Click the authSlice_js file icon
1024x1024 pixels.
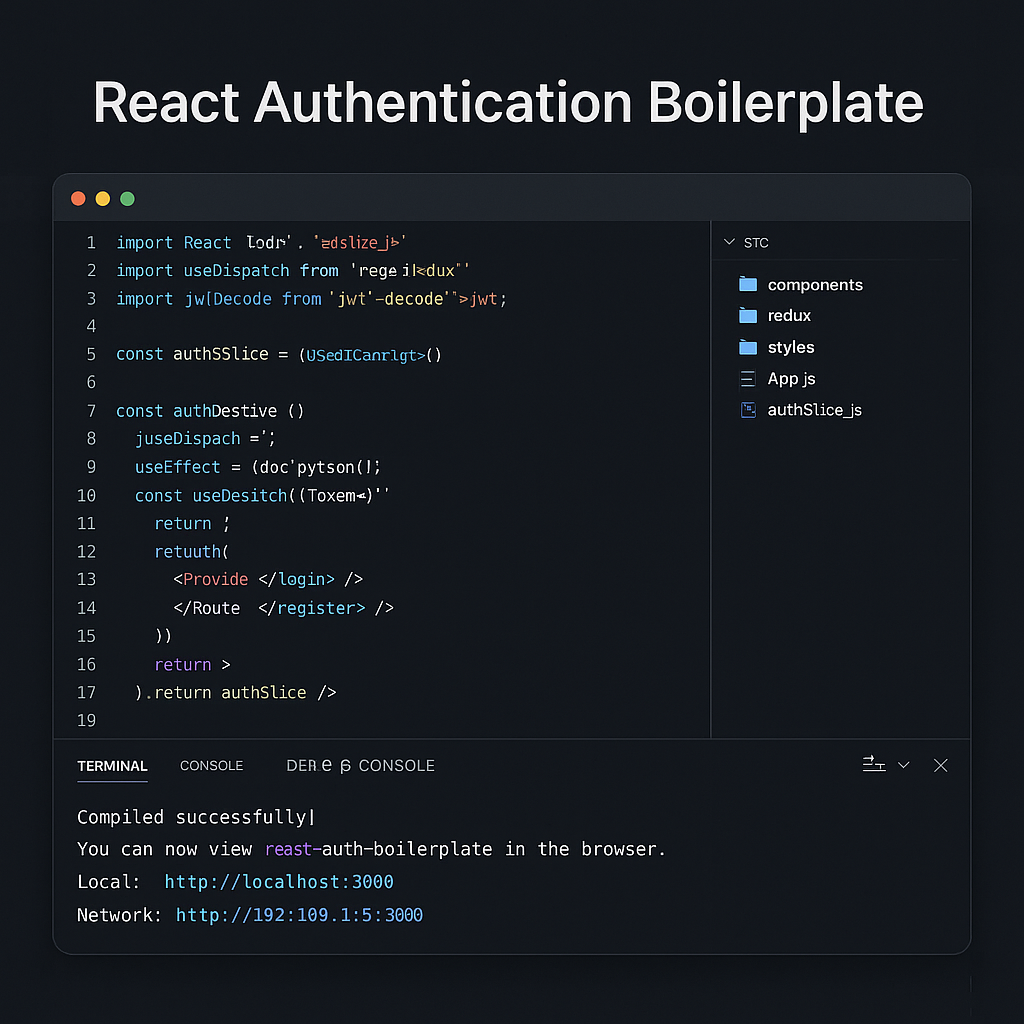[749, 410]
